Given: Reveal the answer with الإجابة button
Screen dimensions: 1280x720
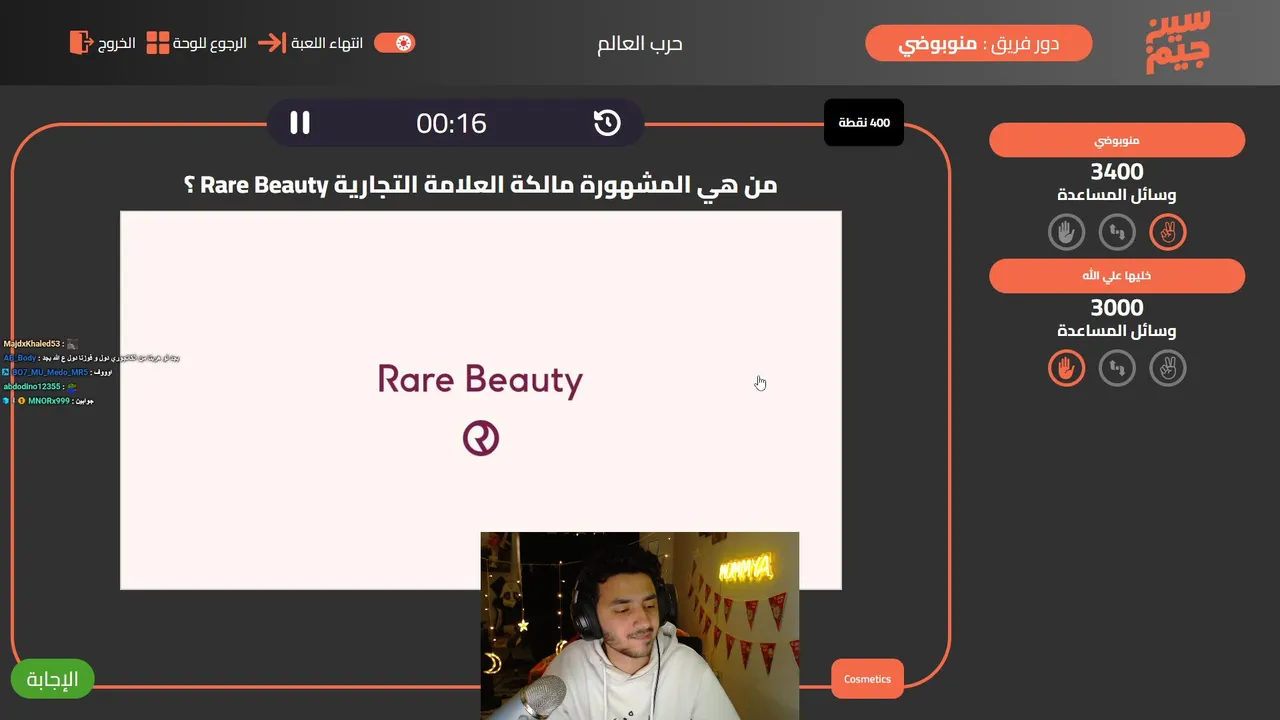Looking at the screenshot, I should (52, 679).
